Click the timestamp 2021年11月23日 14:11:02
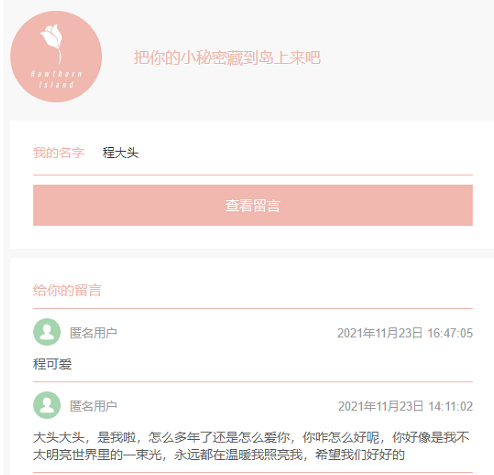 (405, 406)
